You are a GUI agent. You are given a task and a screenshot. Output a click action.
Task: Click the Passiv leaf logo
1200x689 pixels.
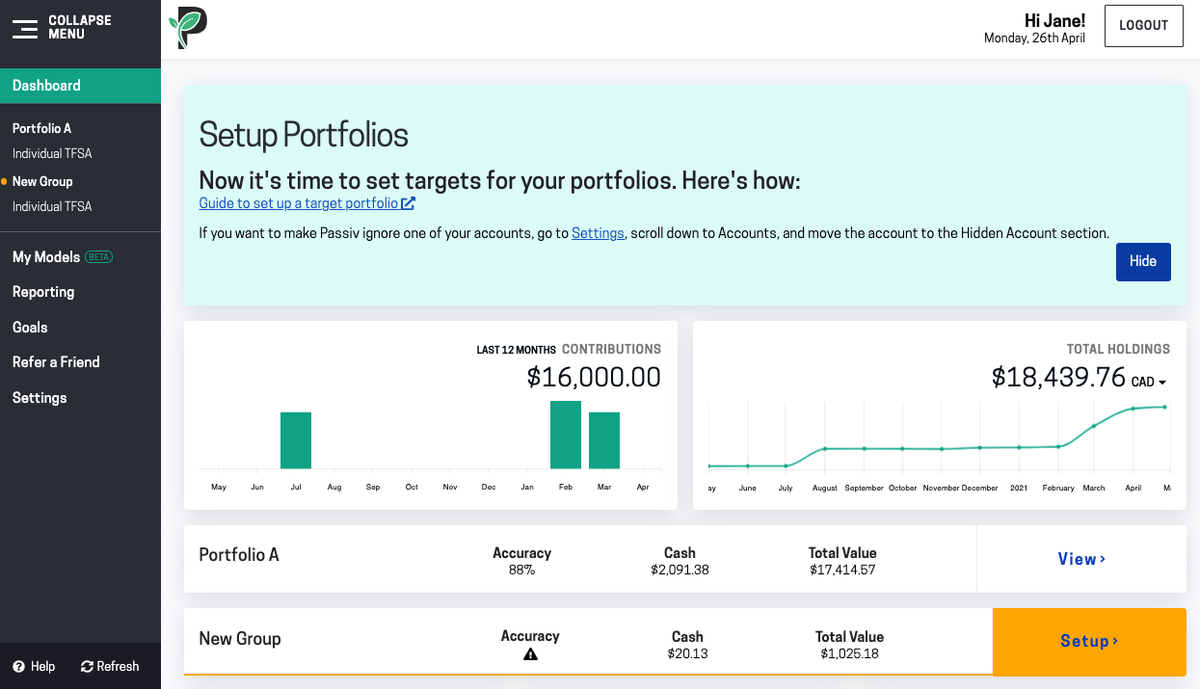tap(188, 27)
